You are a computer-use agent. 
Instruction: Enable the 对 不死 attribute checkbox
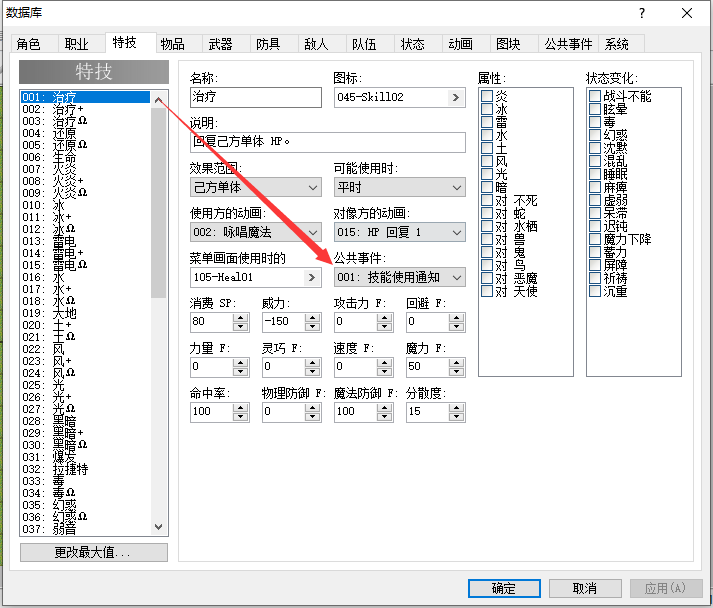click(x=487, y=200)
